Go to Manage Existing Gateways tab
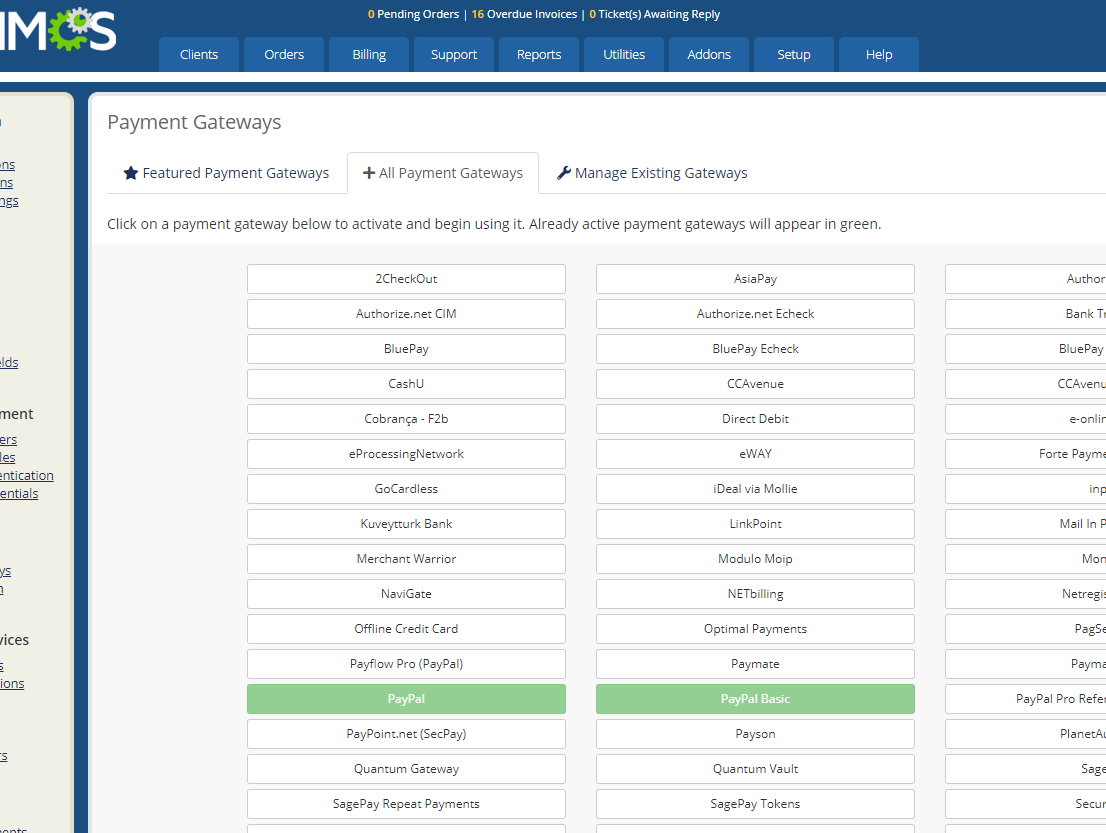1106x833 pixels. click(652, 173)
